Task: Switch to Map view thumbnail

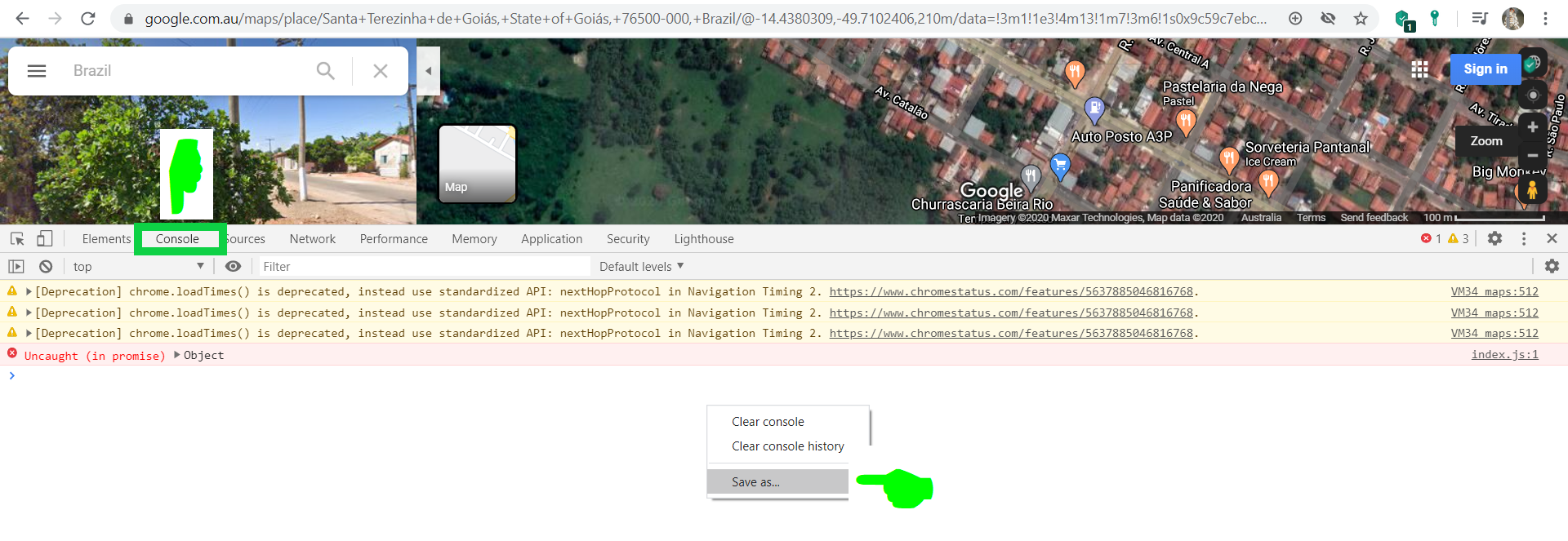Action: coord(477,163)
